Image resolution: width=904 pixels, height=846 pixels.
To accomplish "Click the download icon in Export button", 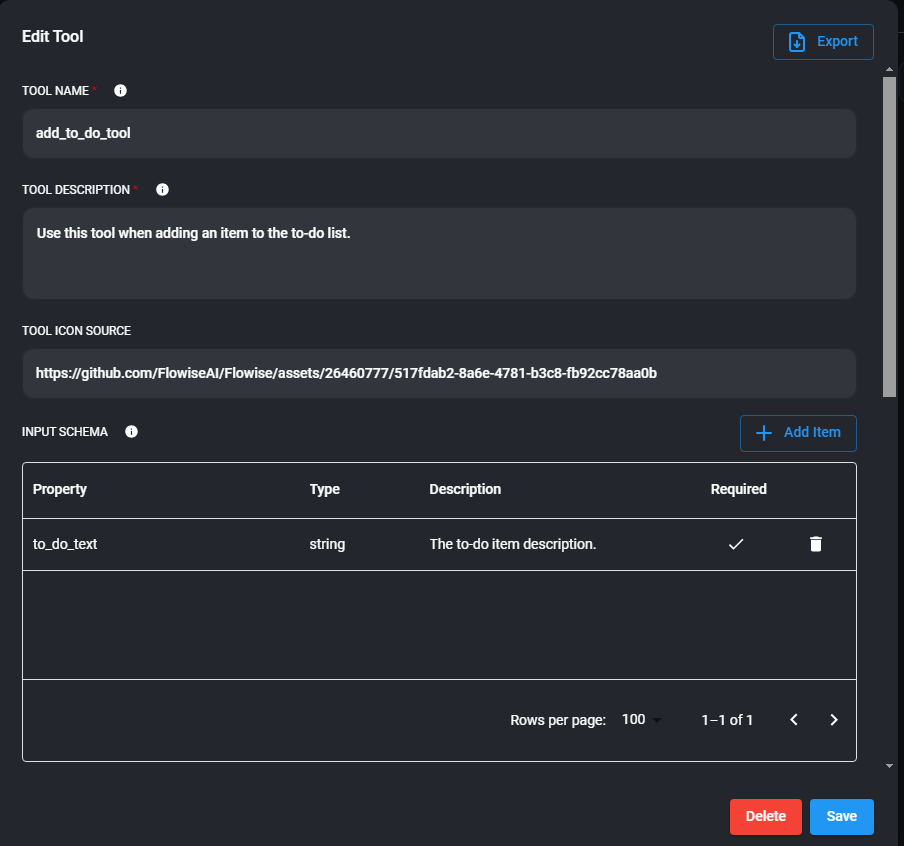I will click(x=797, y=42).
